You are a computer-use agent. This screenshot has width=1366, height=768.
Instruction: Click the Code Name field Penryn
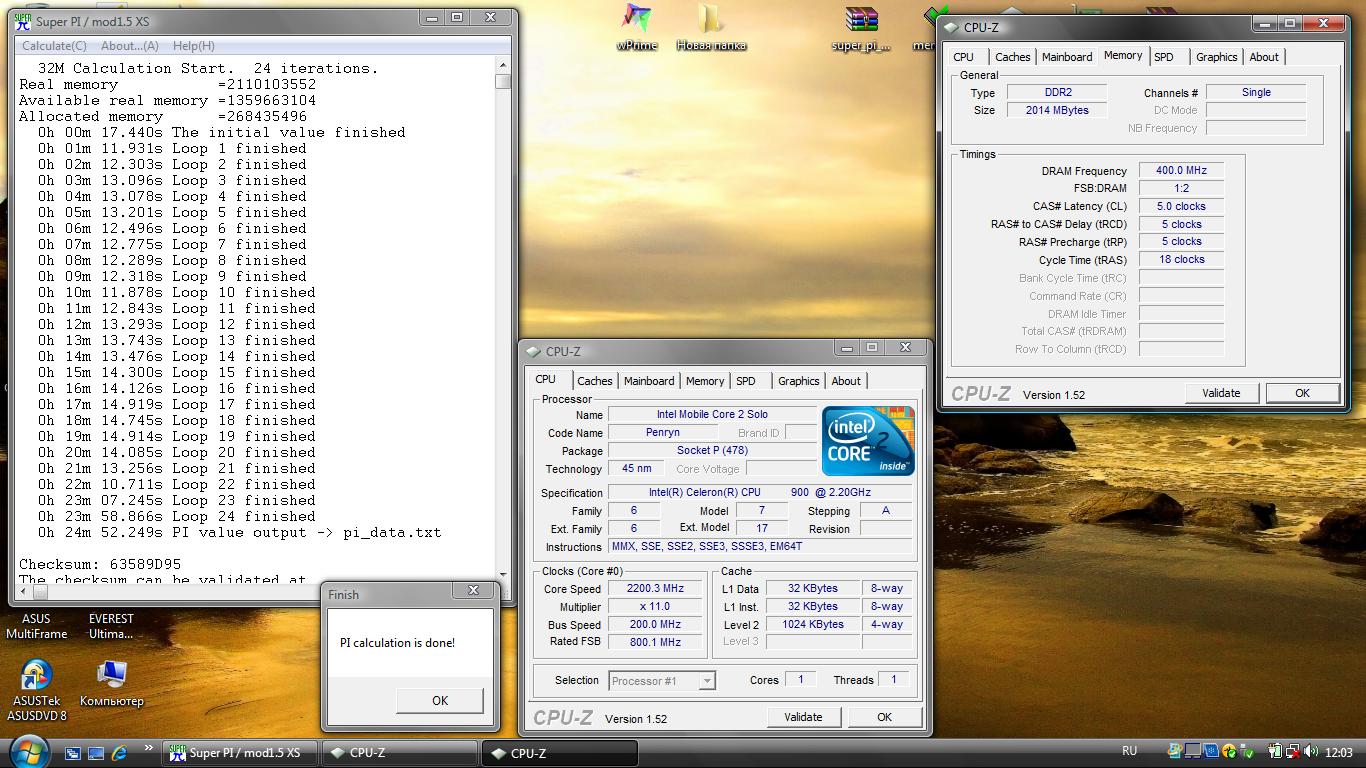(x=662, y=433)
